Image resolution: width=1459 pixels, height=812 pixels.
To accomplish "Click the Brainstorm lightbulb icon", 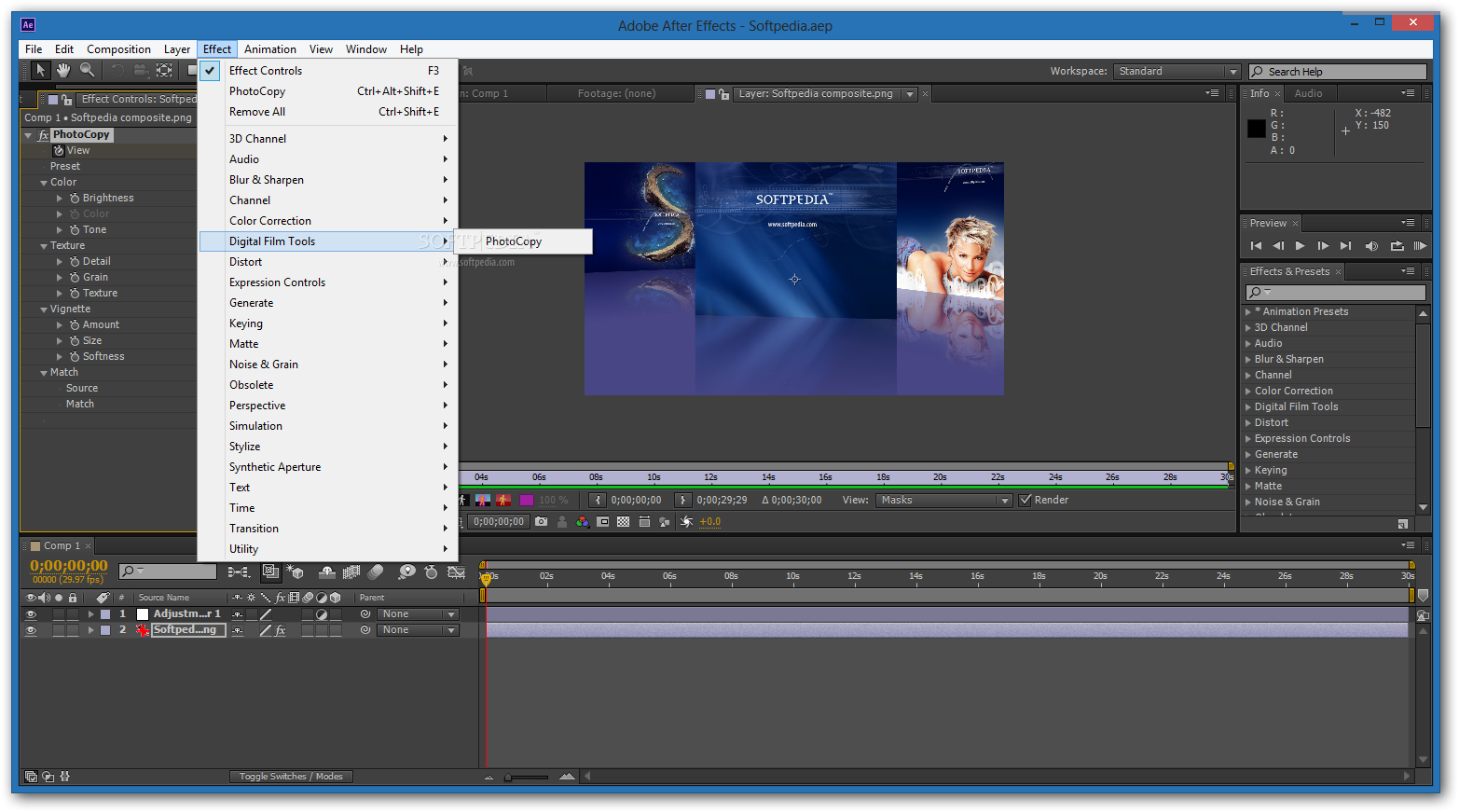I will coord(406,571).
